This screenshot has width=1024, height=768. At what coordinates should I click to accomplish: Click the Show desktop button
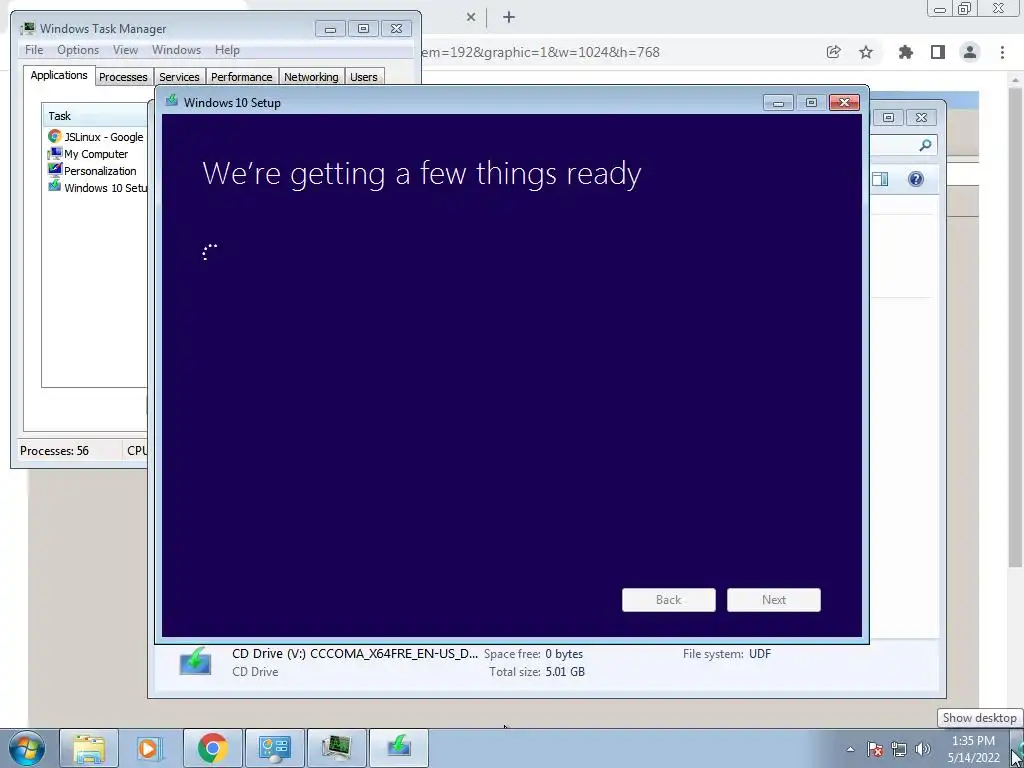[1017, 748]
